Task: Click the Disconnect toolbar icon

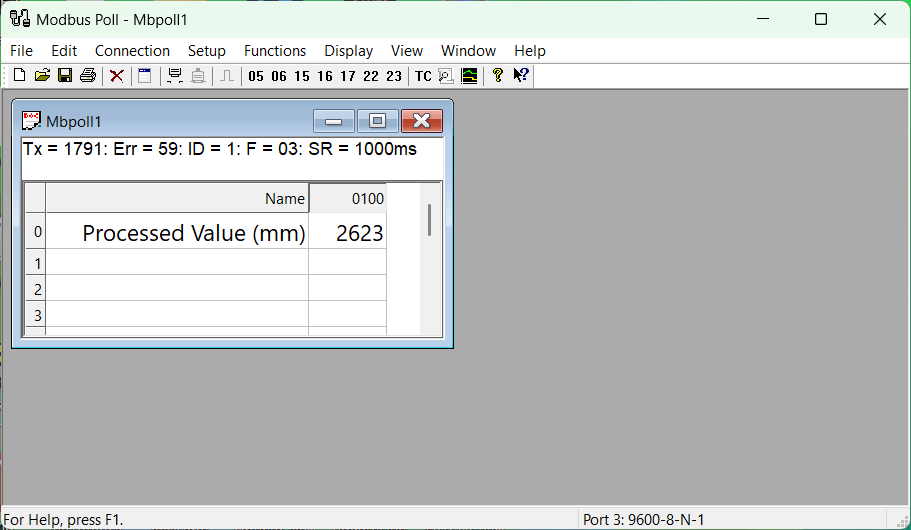Action: click(198, 76)
